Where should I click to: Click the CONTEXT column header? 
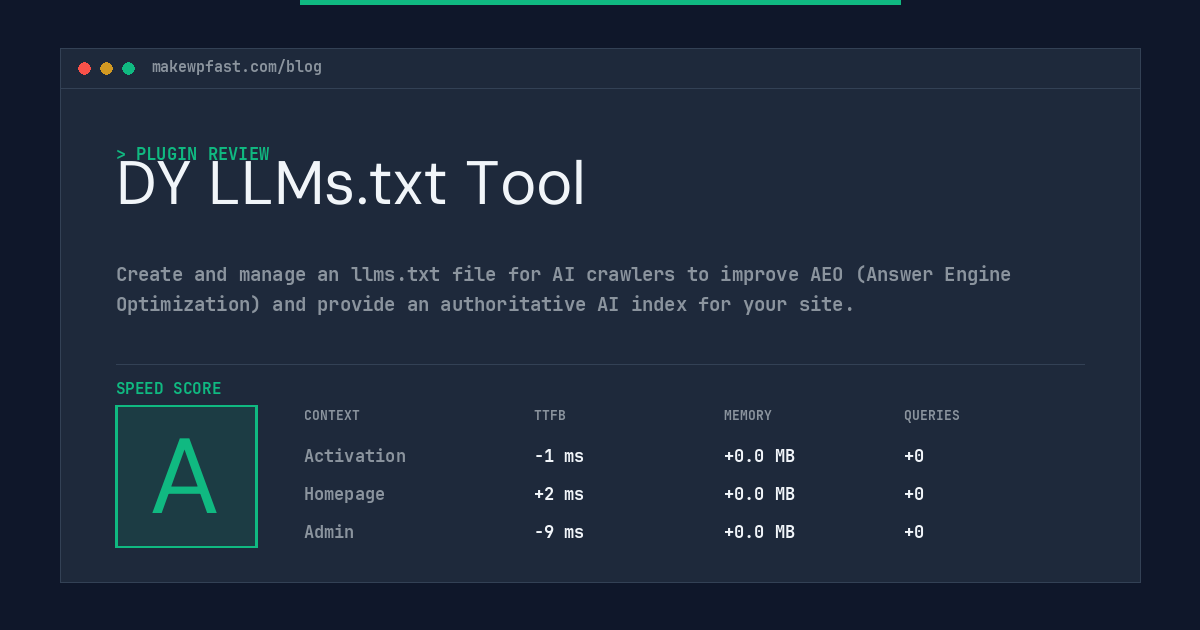point(332,416)
